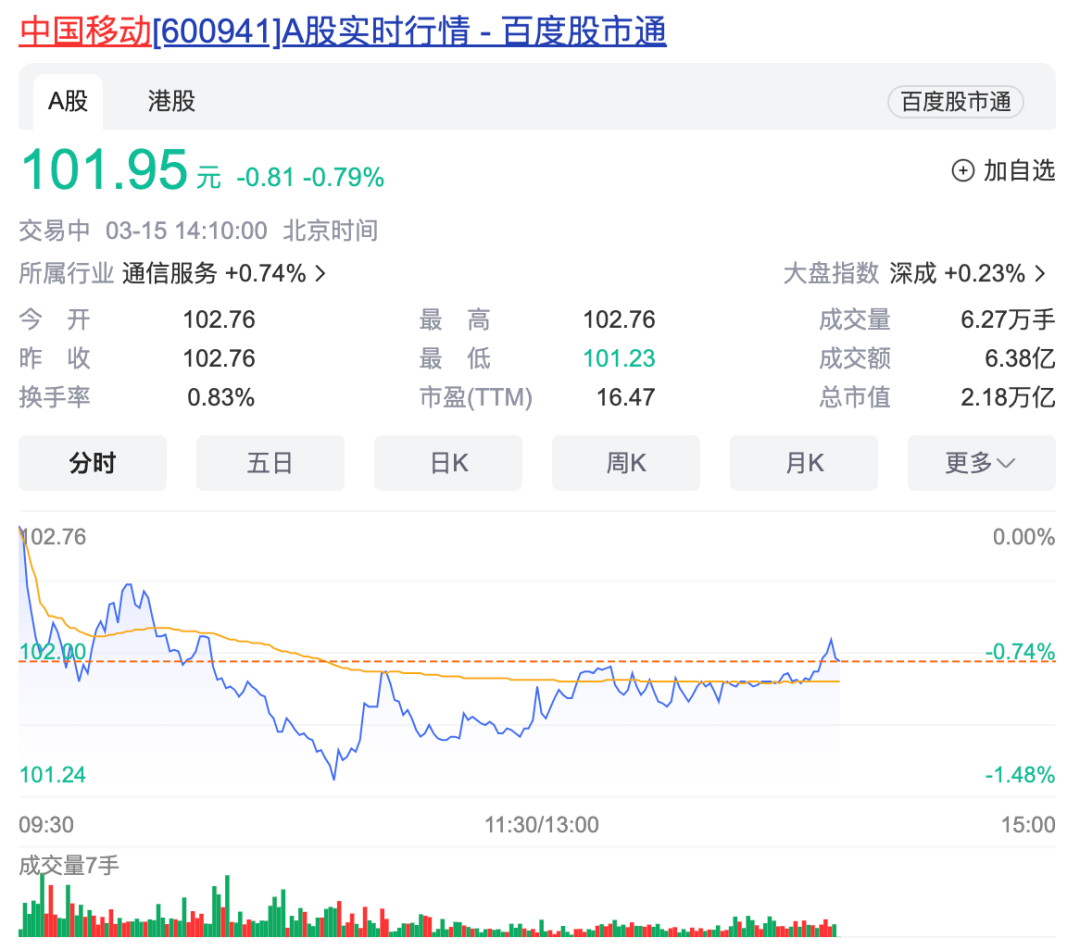
Task: Click the 北京时间 label
Action: (330, 231)
